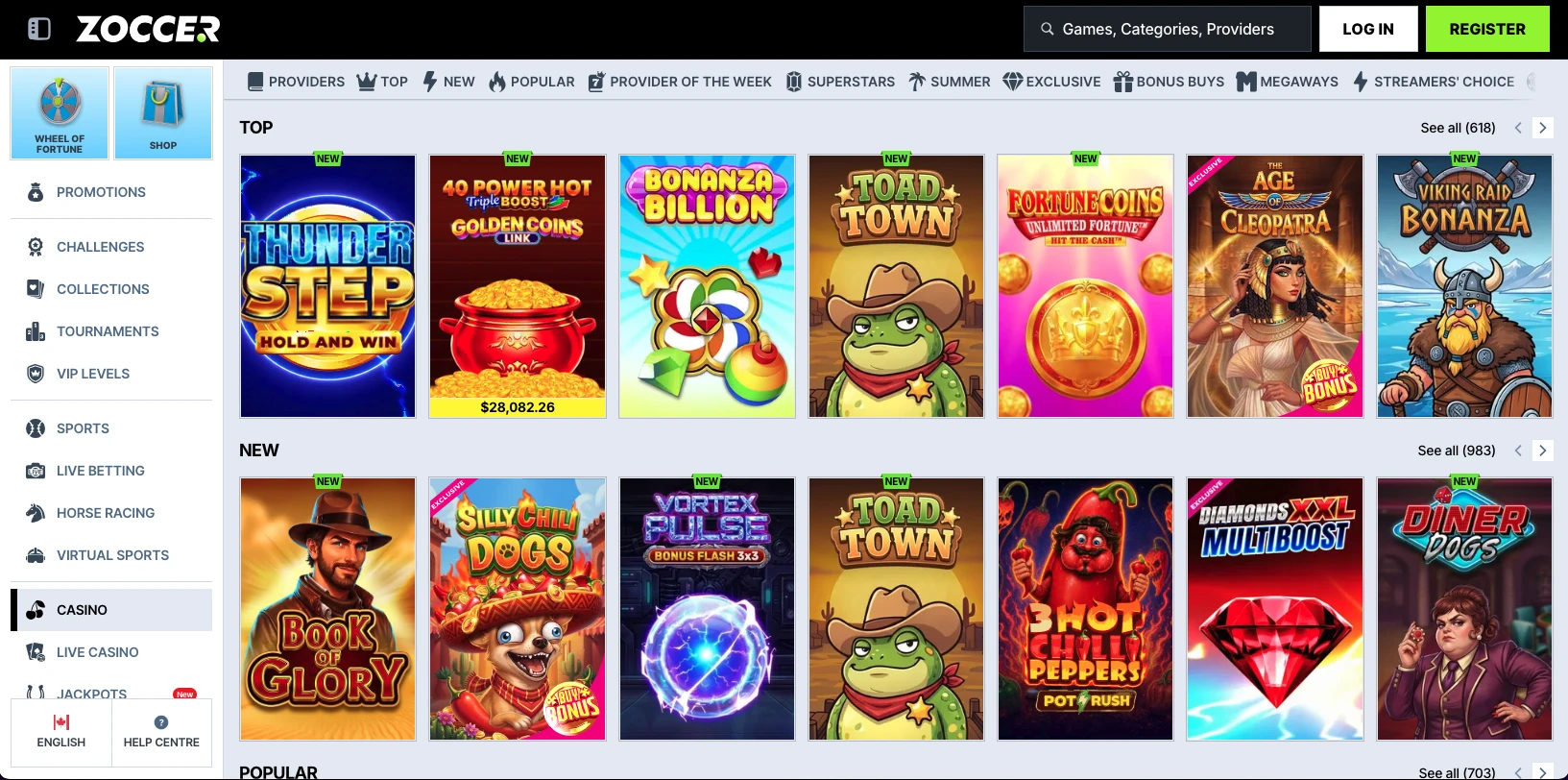Show previous games in NEW row

coord(1518,451)
